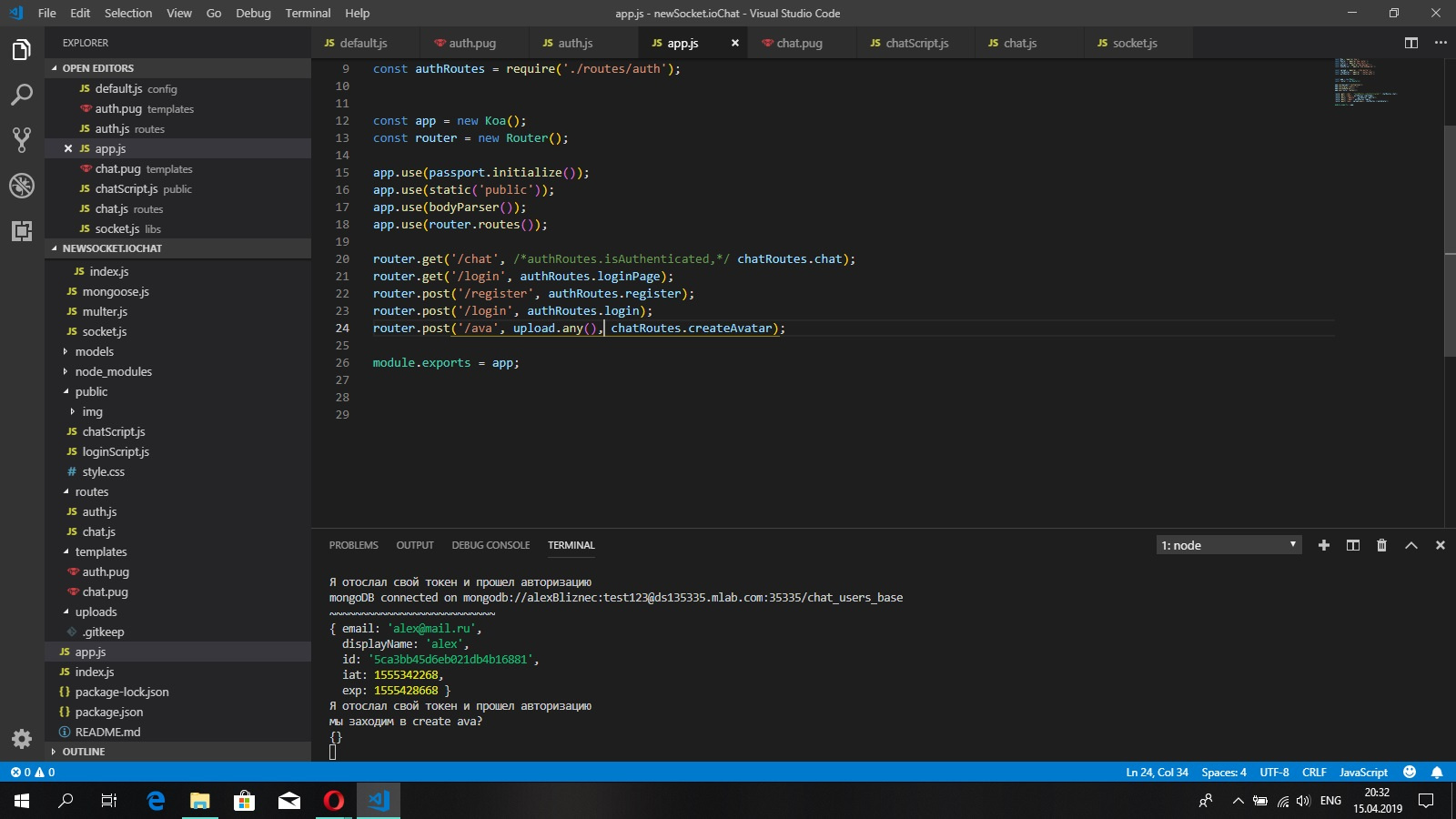Change UTF-8 file encoding
This screenshot has width=1456, height=819.
click(1274, 772)
